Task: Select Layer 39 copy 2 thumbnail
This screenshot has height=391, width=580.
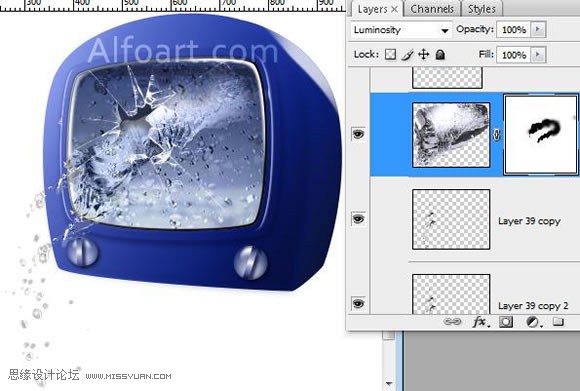Action: click(x=451, y=294)
